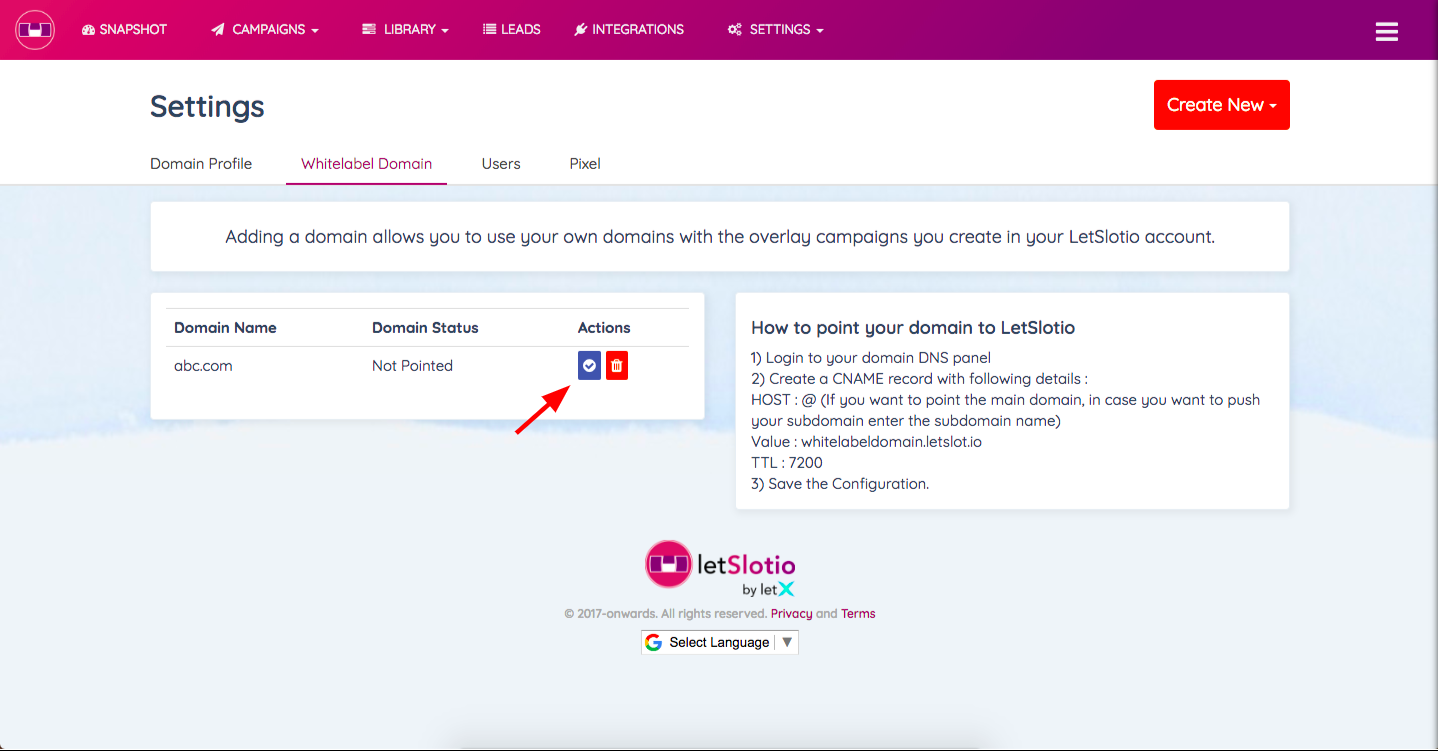Switch to the Users tab
This screenshot has height=751, width=1438.
501,164
